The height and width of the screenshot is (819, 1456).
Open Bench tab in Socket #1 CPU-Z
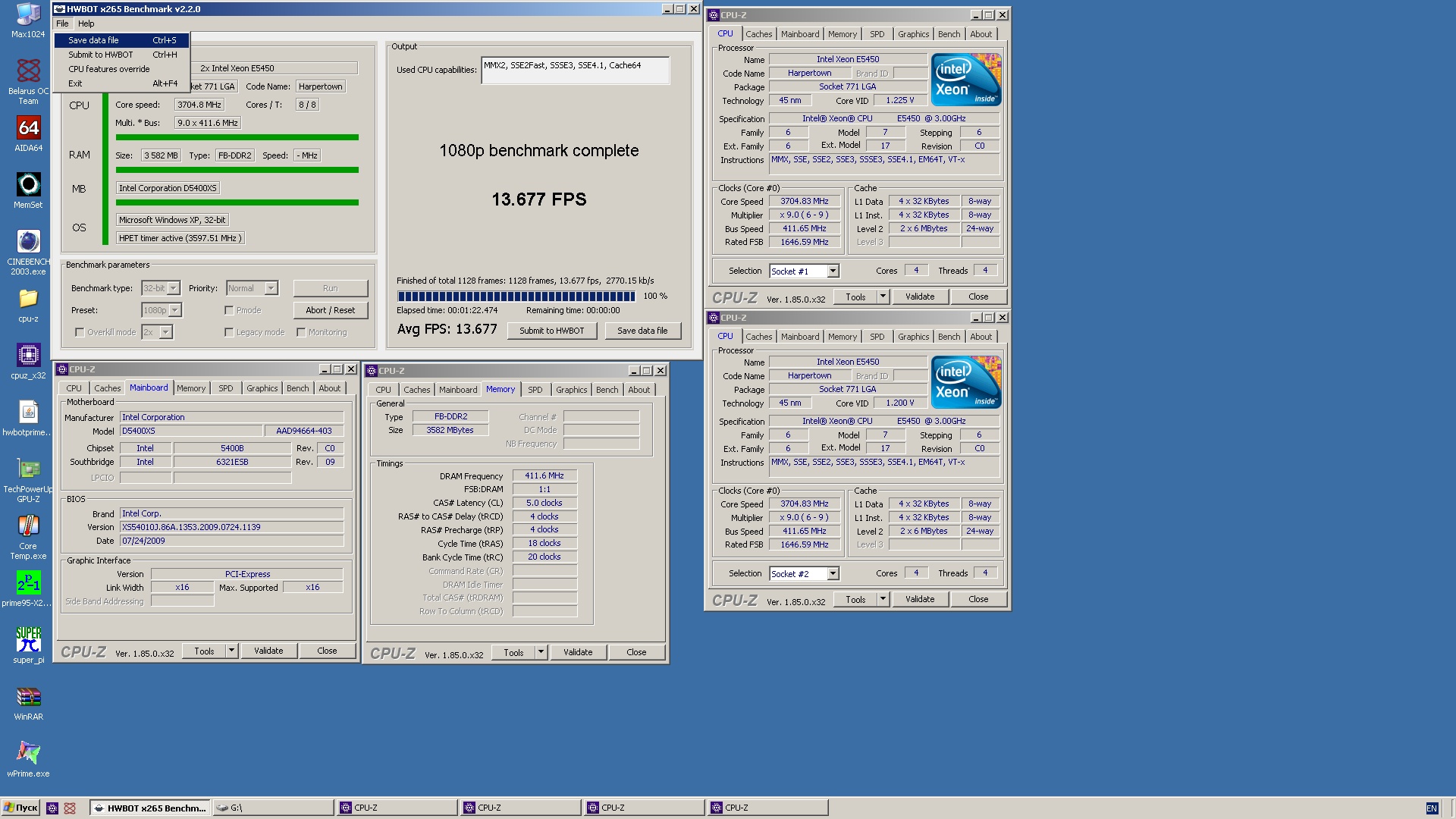point(949,34)
